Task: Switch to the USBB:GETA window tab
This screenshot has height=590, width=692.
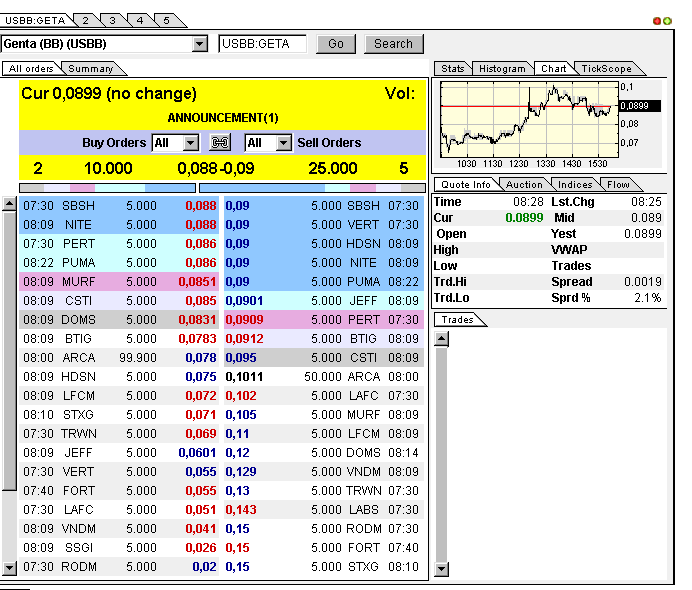Action: click(35, 20)
